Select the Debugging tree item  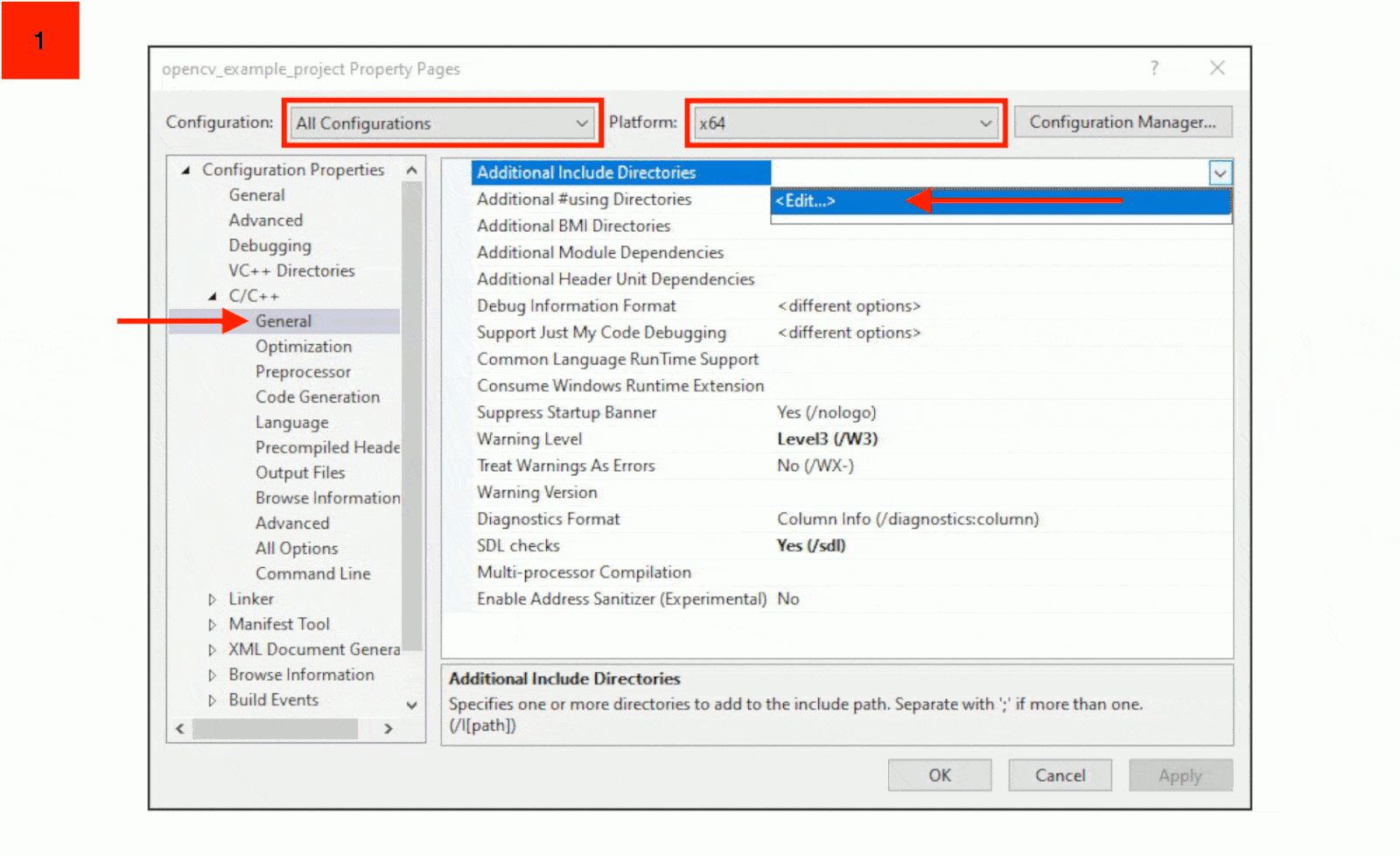269,246
